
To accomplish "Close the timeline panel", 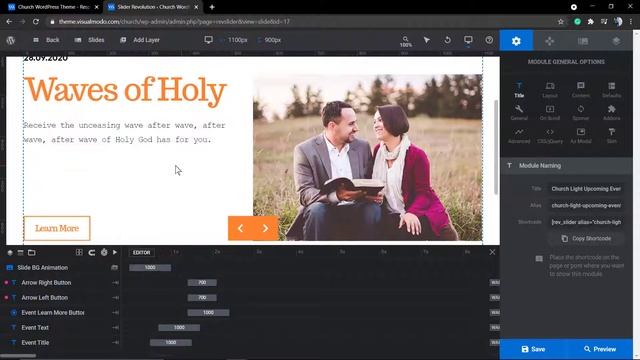I will click(492, 252).
